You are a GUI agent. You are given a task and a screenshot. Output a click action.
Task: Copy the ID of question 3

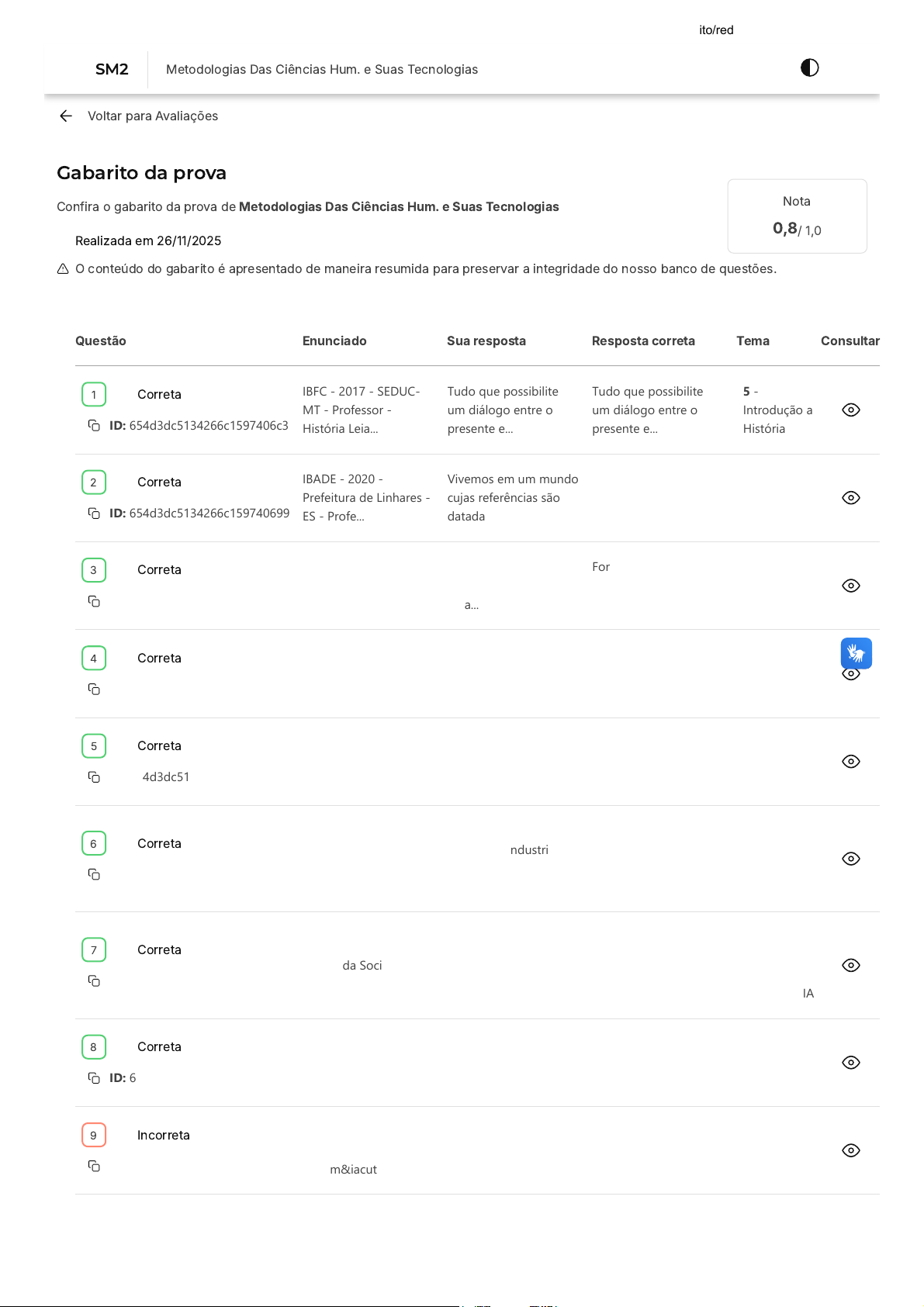click(94, 601)
